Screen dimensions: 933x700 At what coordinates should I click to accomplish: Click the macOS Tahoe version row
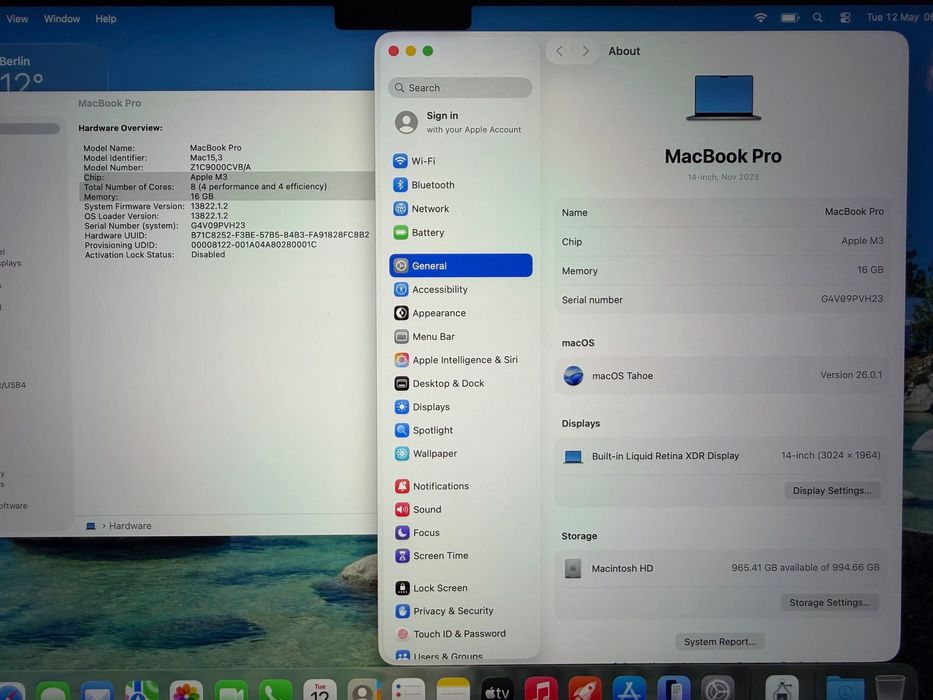tap(722, 376)
